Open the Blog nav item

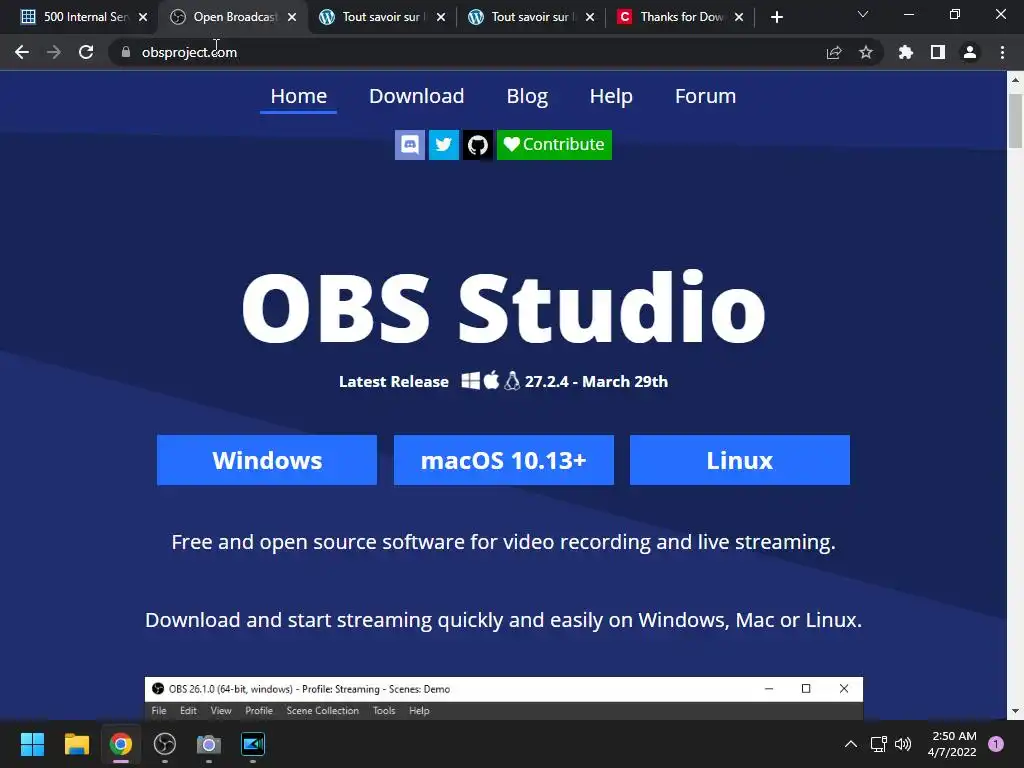[527, 96]
